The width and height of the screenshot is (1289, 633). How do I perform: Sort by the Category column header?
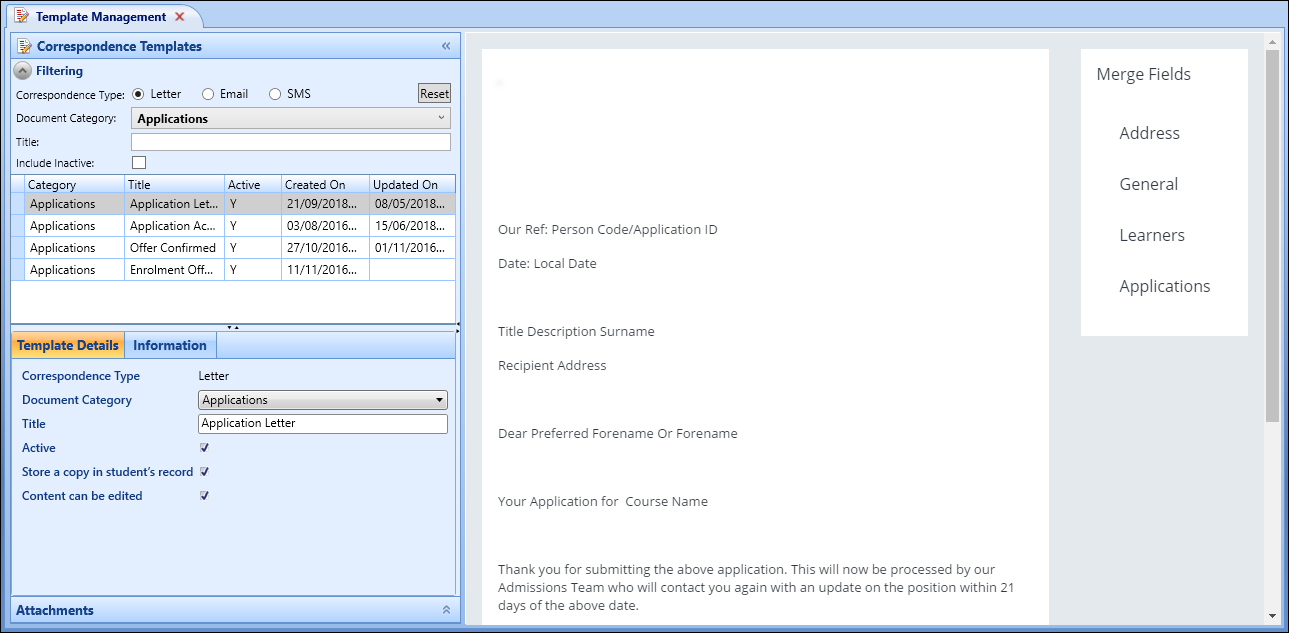pyautogui.click(x=74, y=185)
